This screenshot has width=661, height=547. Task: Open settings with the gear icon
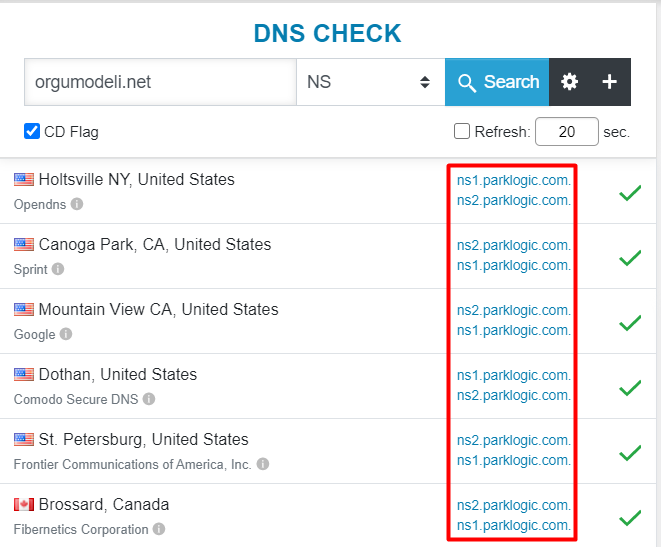(x=569, y=82)
